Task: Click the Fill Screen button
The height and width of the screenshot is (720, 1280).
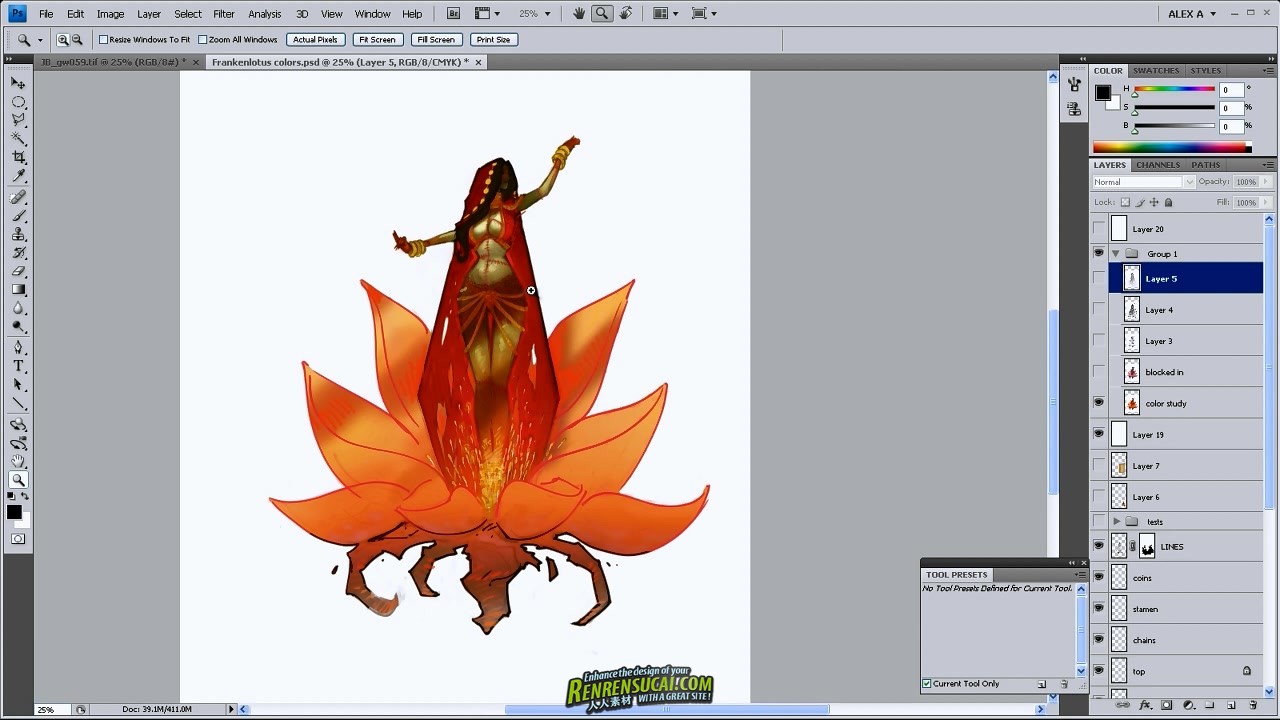Action: point(436,40)
